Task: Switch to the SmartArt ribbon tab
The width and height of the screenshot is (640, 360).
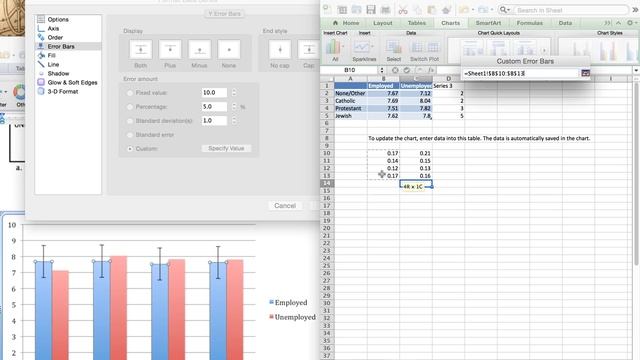Action: (x=488, y=23)
